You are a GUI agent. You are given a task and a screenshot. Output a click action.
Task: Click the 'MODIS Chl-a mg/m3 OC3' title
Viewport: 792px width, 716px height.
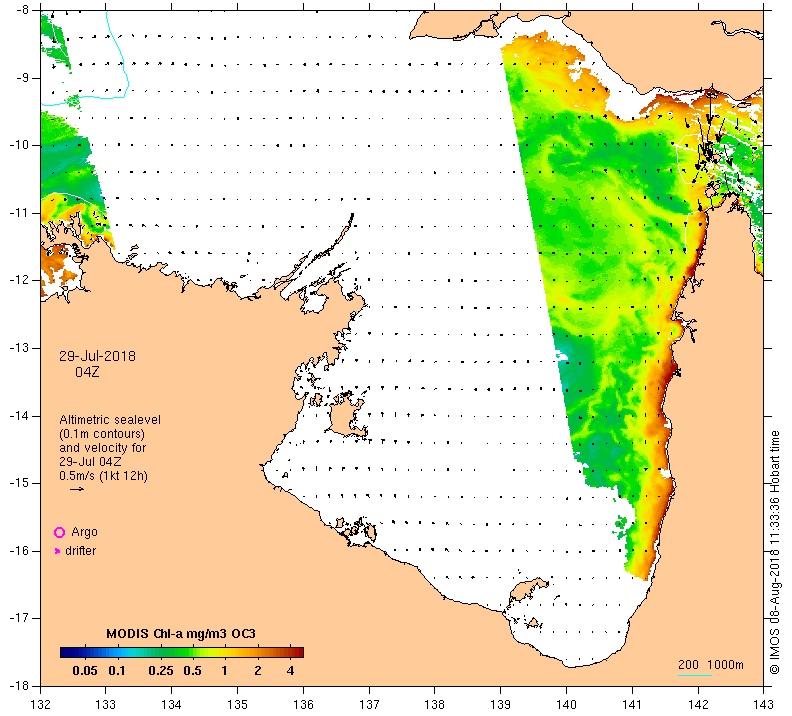[181, 634]
